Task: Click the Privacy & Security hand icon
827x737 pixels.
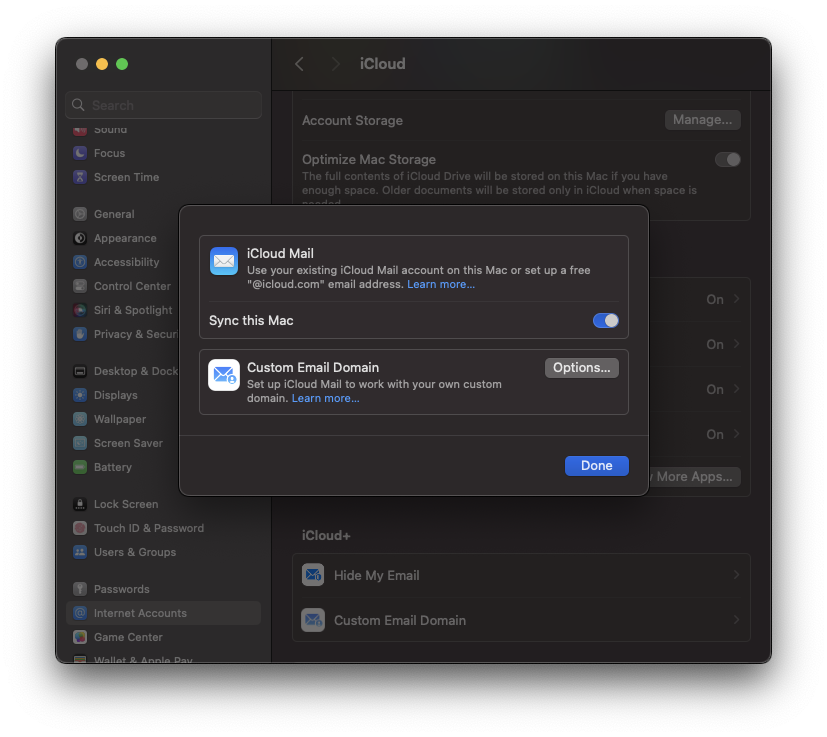Action: point(80,334)
